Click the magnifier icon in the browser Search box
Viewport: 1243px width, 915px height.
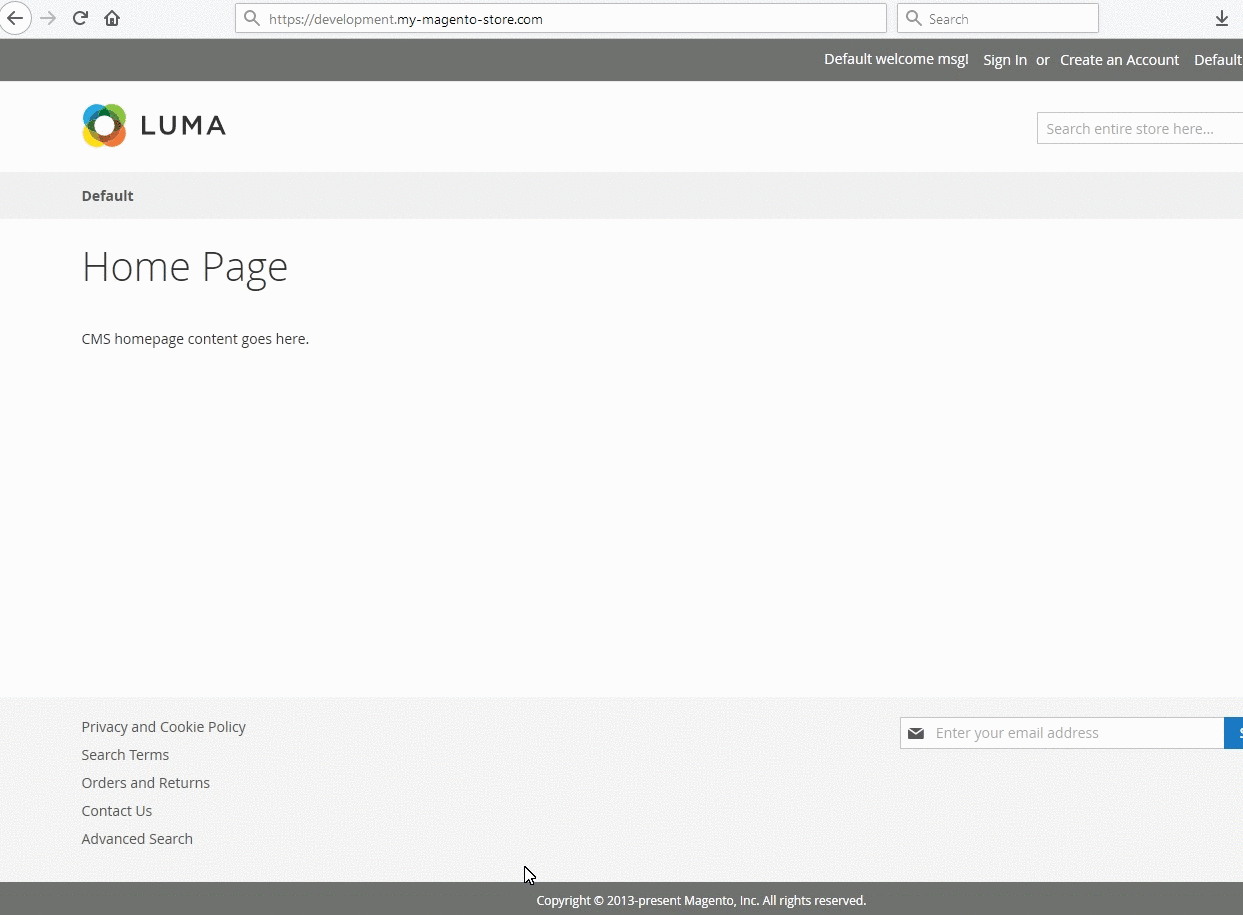click(x=913, y=17)
